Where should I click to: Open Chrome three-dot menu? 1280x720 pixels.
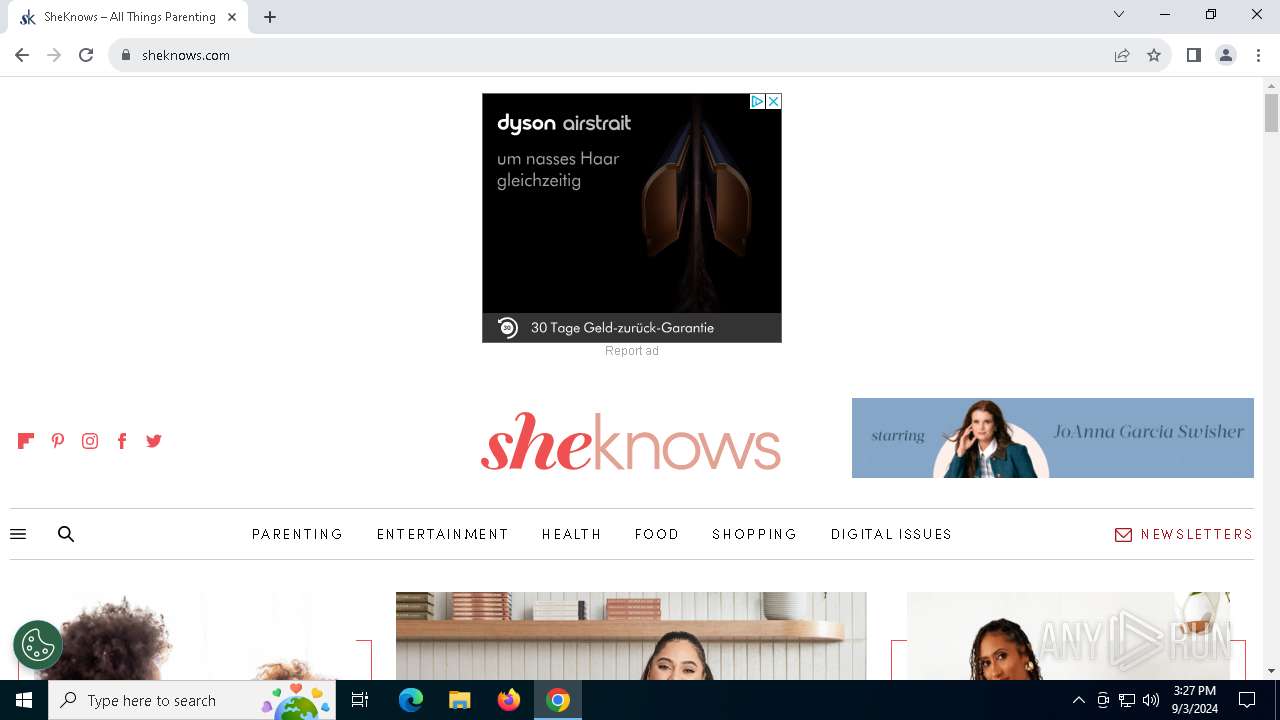tap(1258, 55)
